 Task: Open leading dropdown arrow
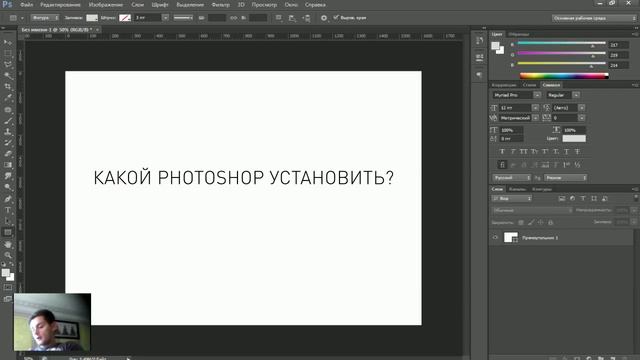point(582,108)
